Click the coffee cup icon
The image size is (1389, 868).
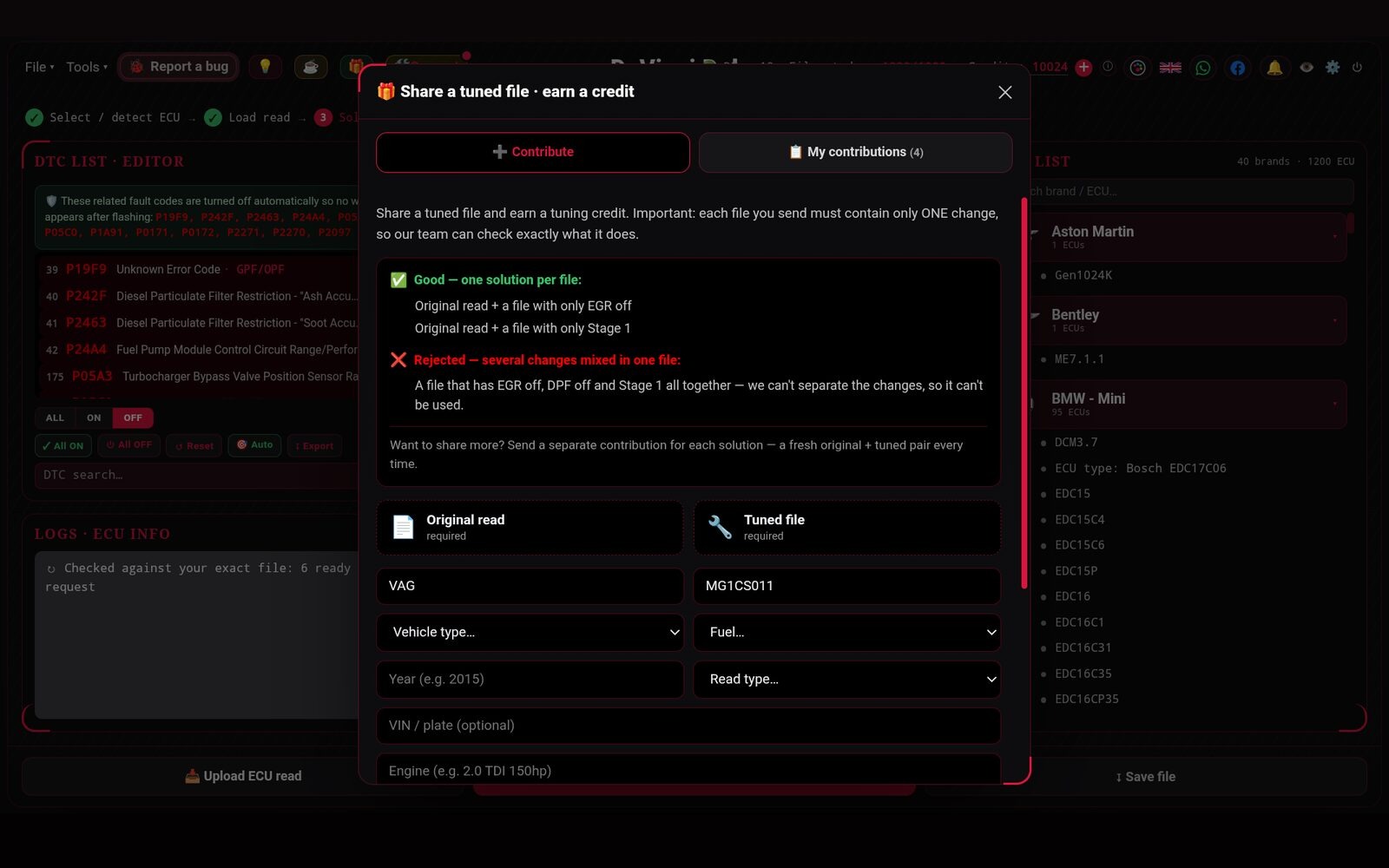click(x=310, y=67)
